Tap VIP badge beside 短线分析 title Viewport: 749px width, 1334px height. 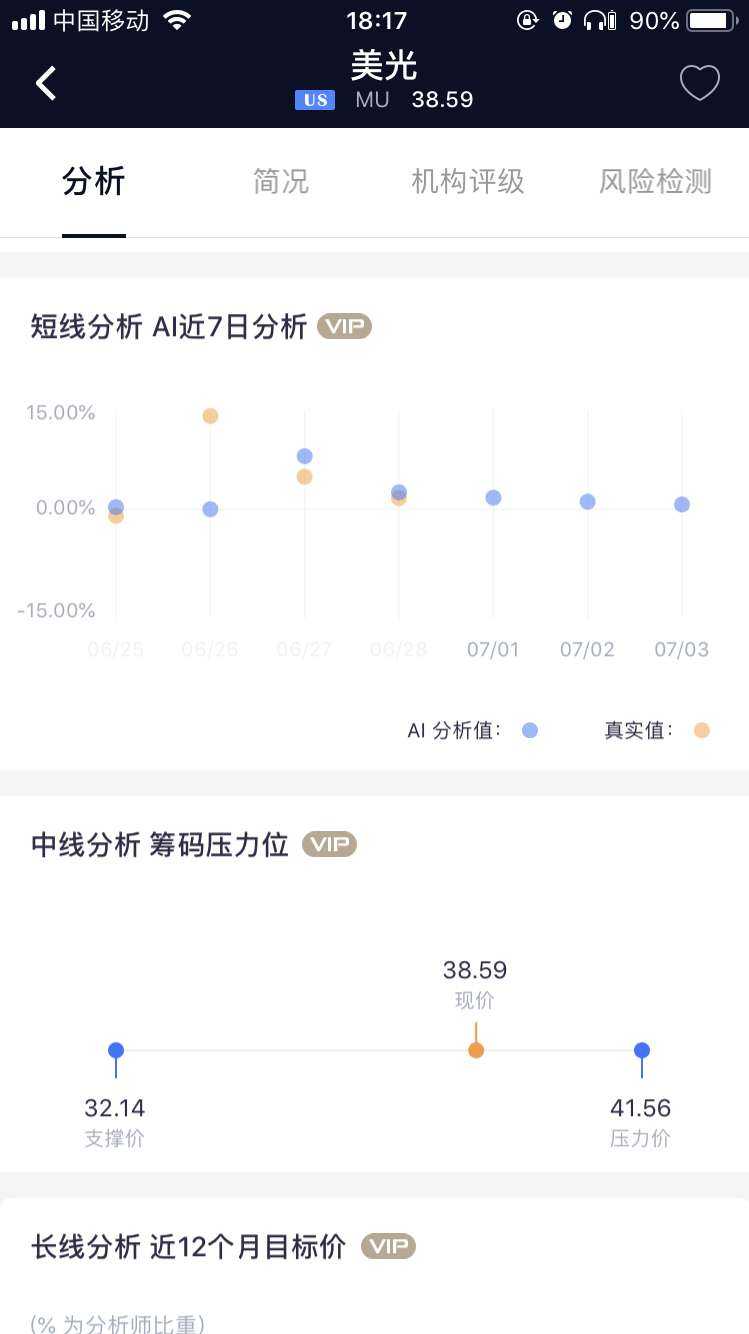point(345,326)
